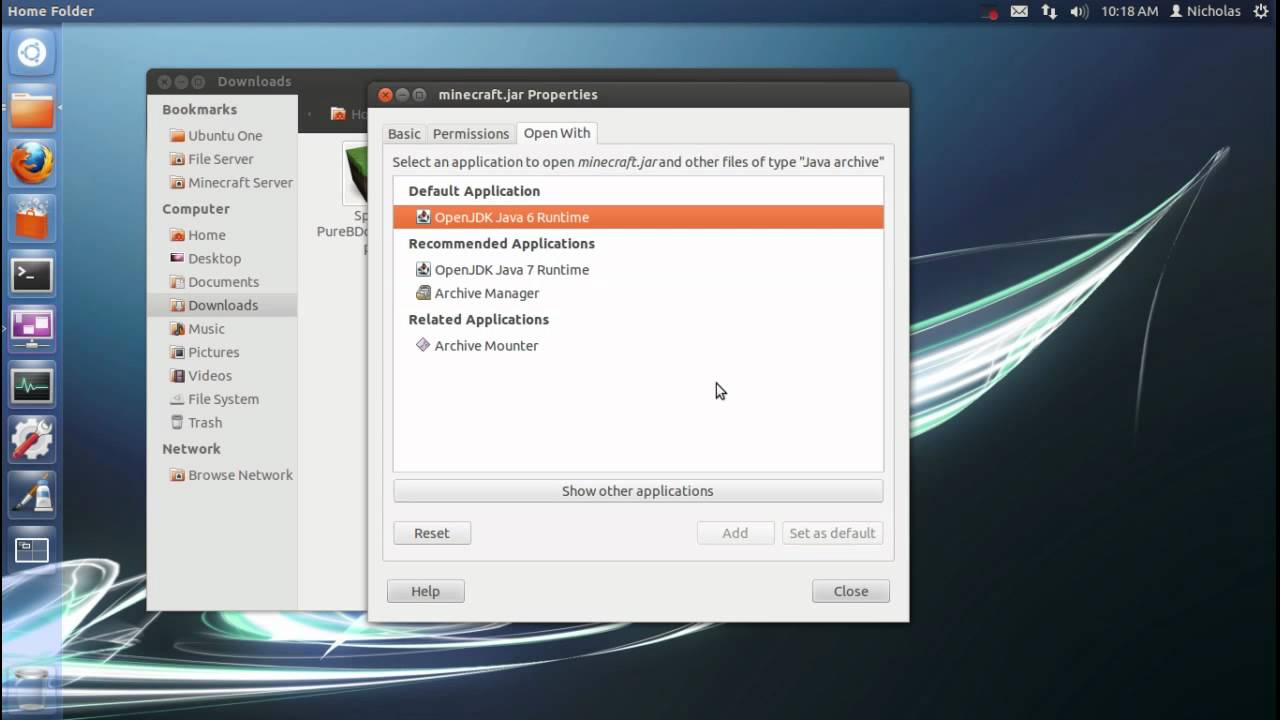Click Ubuntu One folder icon in sidebar
The image size is (1280, 720).
pyautogui.click(x=177, y=135)
